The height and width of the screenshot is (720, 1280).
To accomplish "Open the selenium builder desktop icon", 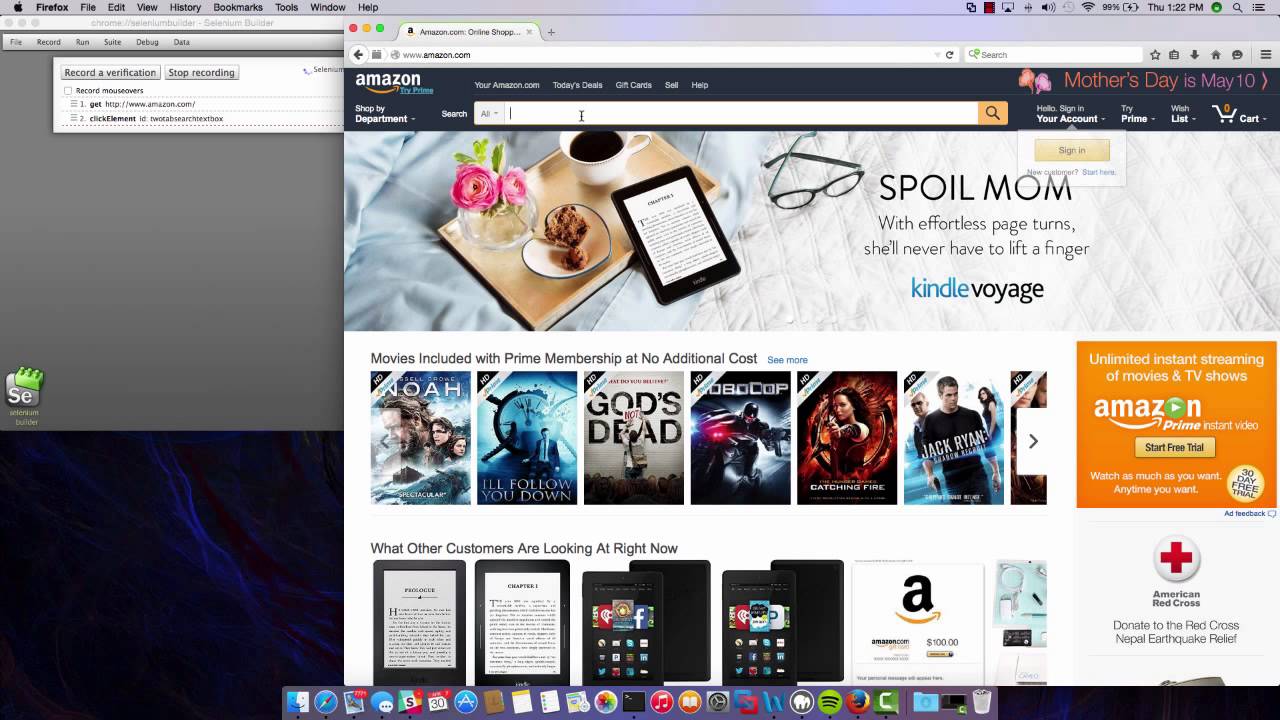I will 25,396.
